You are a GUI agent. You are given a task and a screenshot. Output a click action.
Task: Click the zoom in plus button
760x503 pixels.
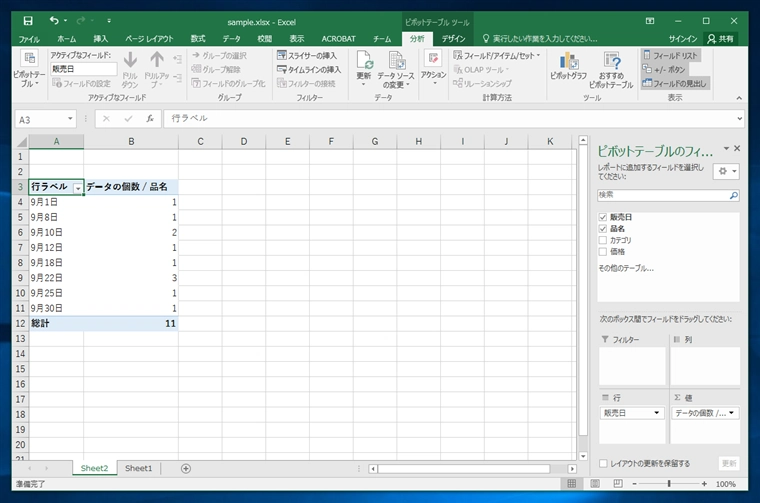coord(704,484)
